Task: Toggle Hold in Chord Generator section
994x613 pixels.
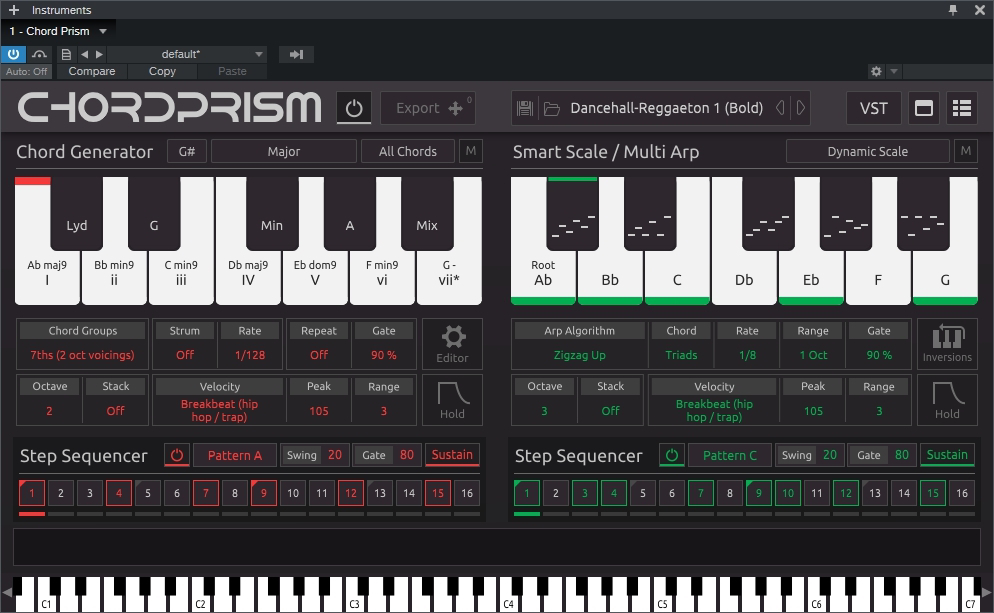Action: pos(453,400)
